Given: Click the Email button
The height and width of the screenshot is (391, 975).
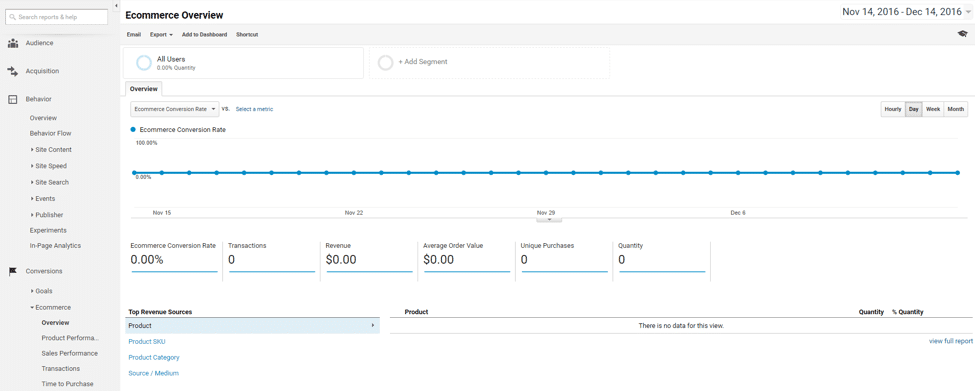Looking at the screenshot, I should (134, 35).
